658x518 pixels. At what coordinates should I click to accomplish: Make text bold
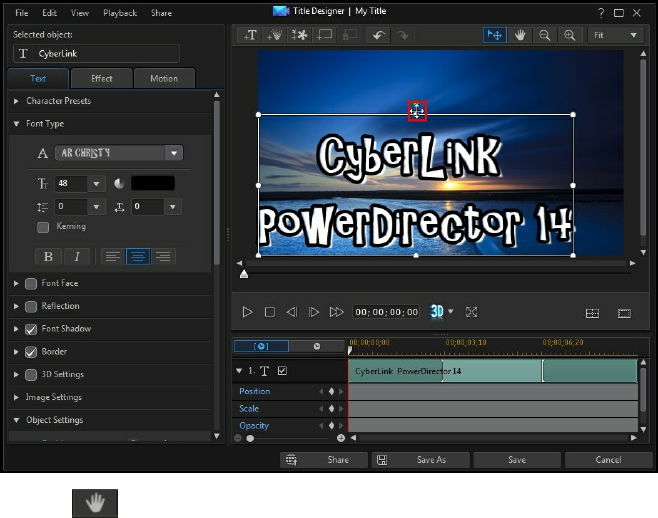48,256
